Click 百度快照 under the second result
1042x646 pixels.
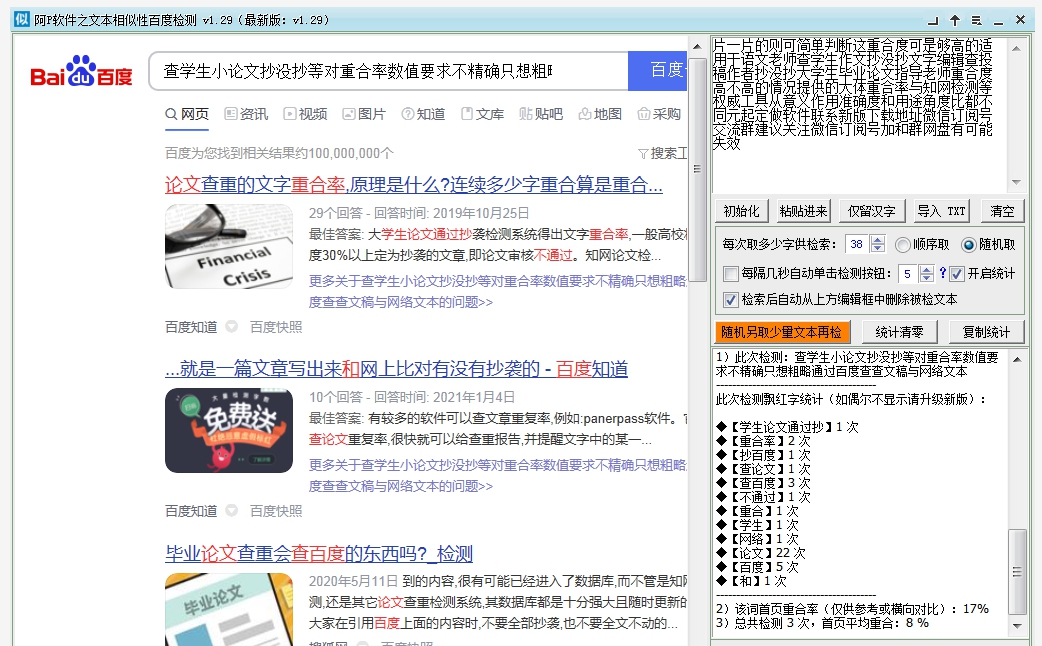click(x=276, y=510)
